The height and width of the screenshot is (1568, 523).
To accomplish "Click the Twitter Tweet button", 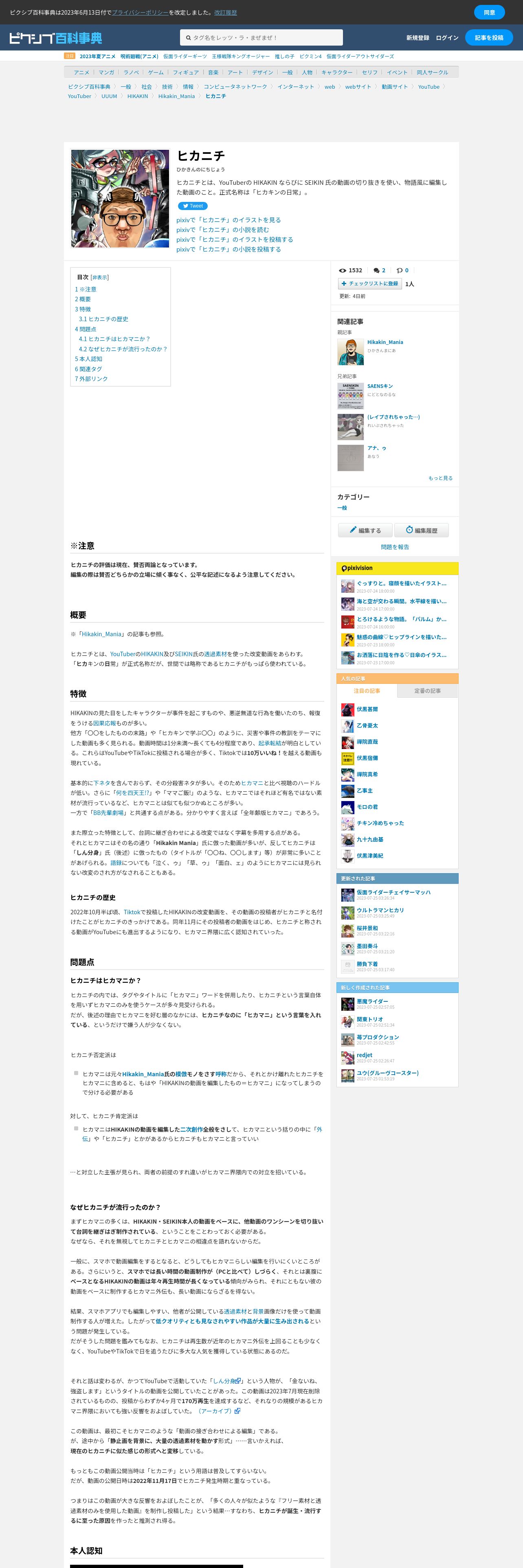I will [x=192, y=206].
